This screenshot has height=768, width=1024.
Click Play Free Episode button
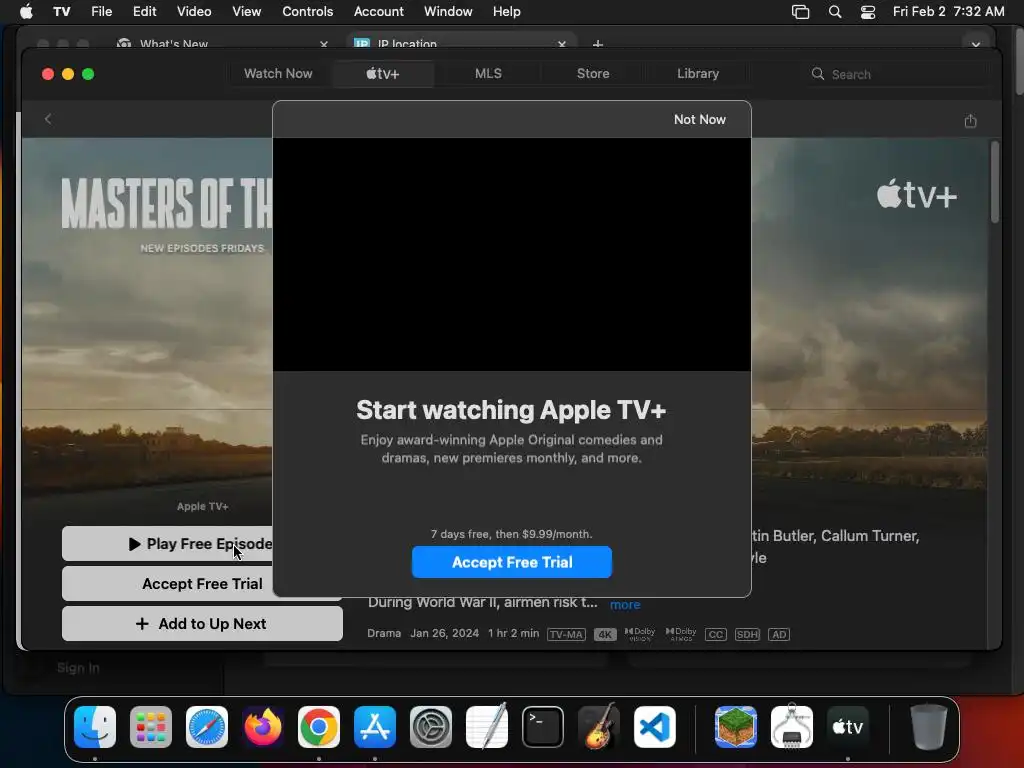point(167,543)
